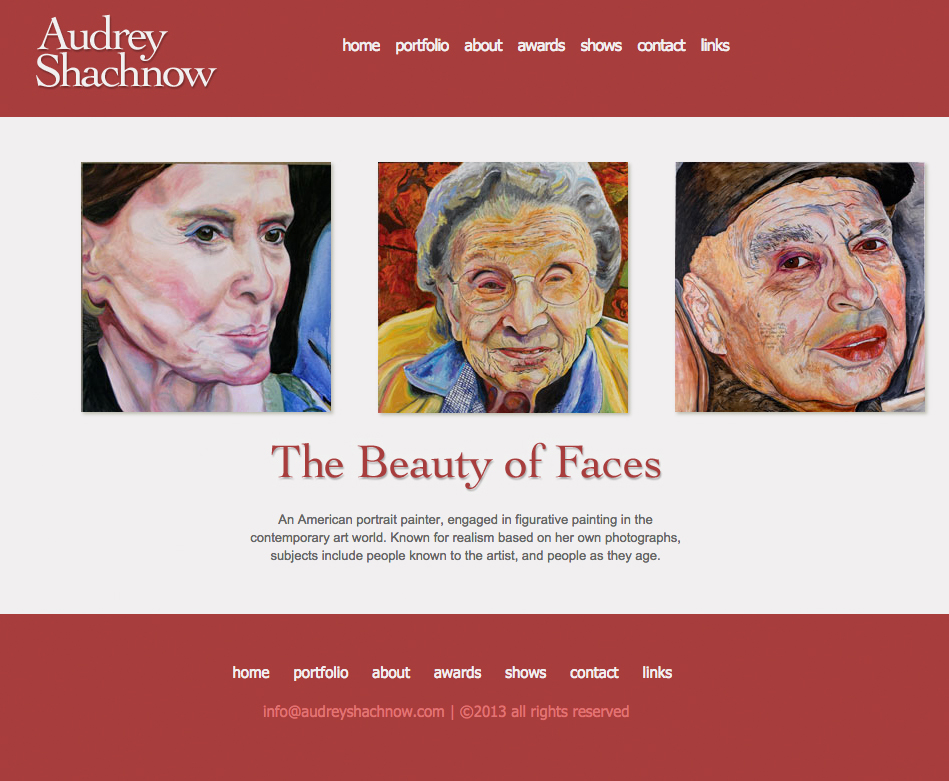949x781 pixels.
Task: Click contact in the footer navigation
Action: (x=594, y=673)
